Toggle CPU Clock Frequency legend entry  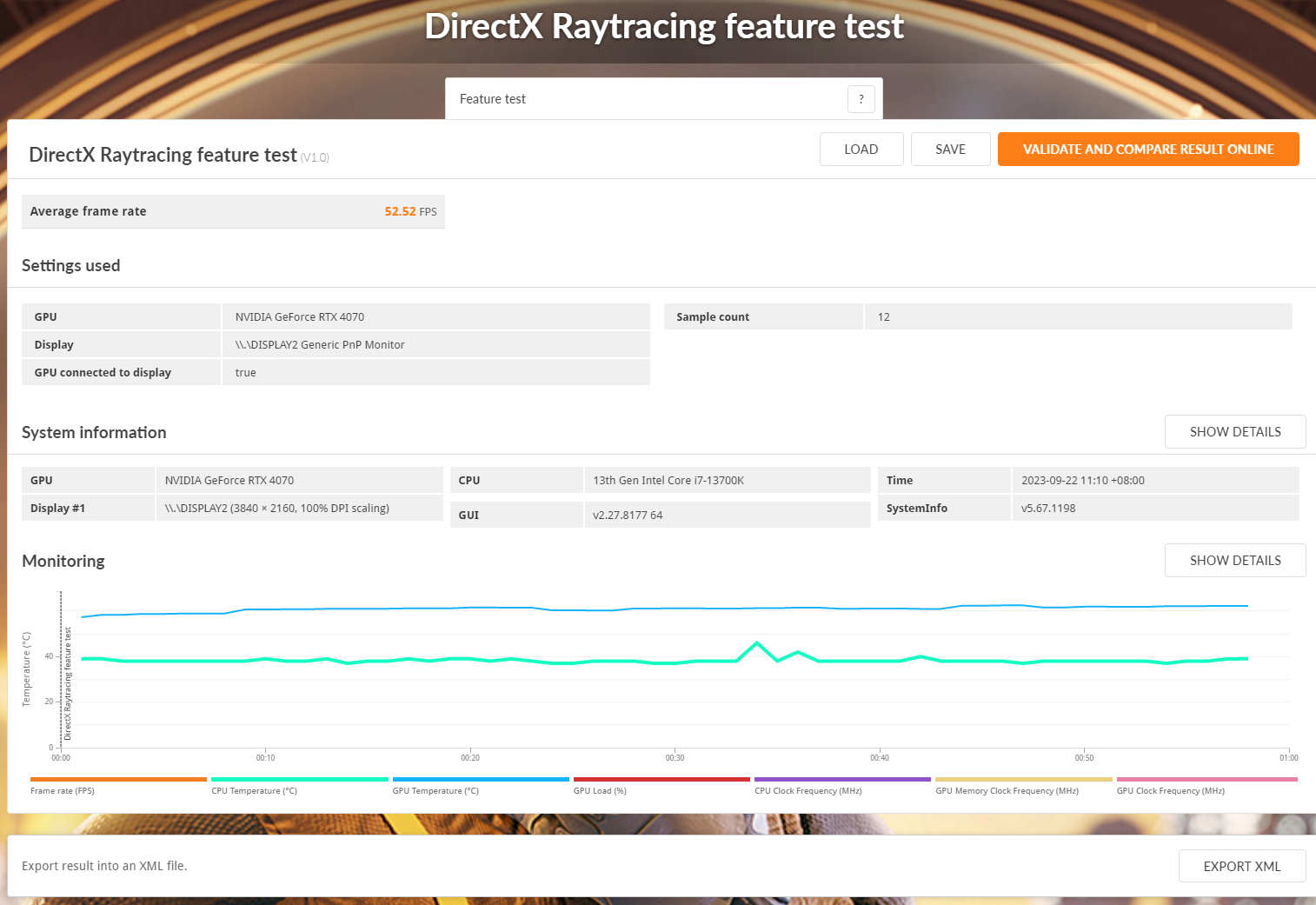click(x=842, y=785)
